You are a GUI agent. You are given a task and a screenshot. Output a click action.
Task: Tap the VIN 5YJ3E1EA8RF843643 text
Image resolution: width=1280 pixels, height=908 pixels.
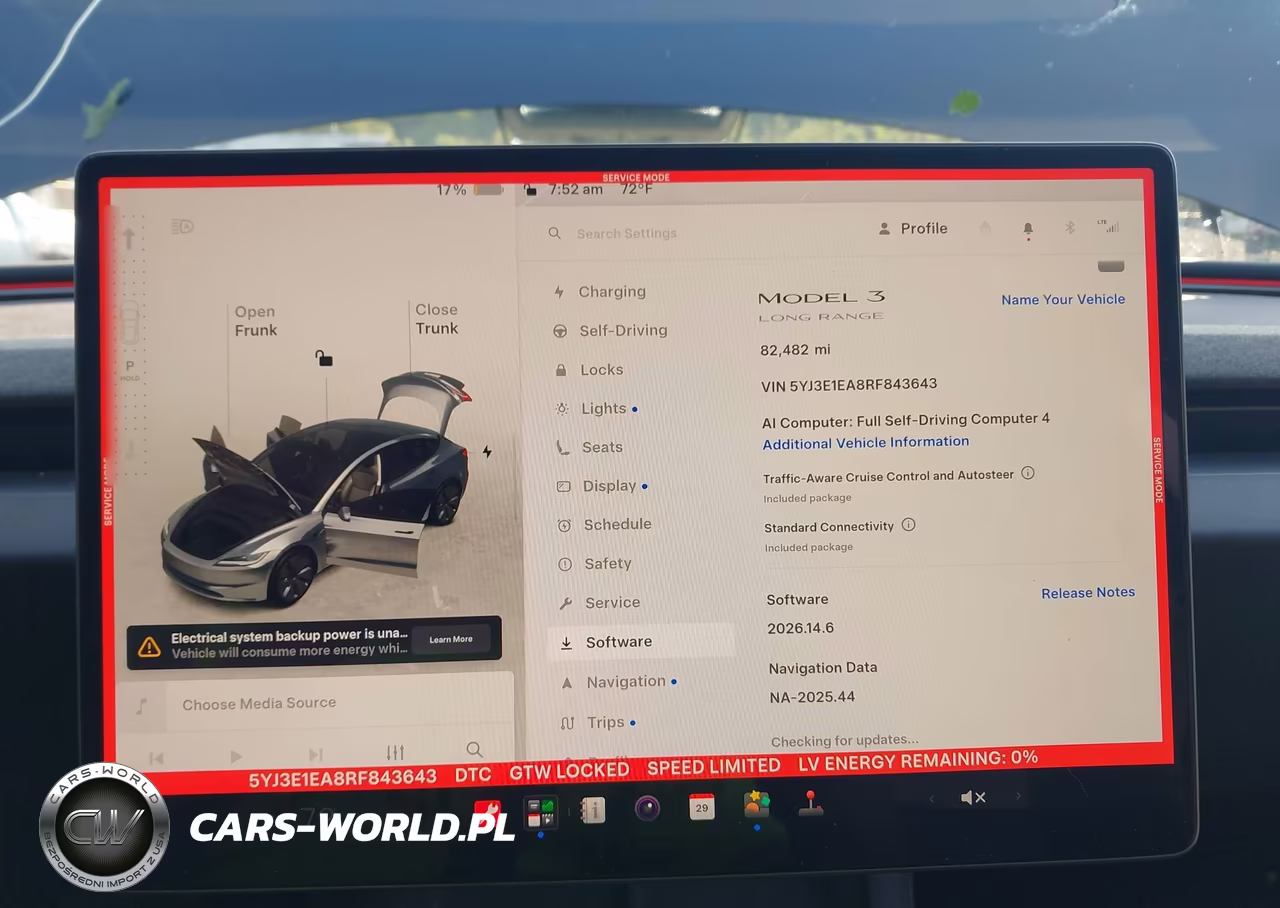click(849, 385)
